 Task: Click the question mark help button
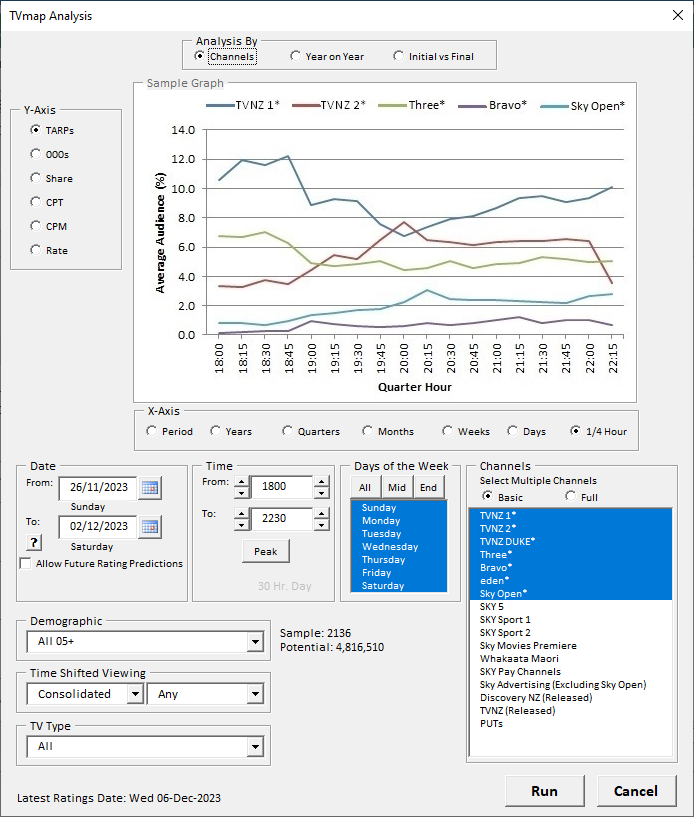(x=34, y=542)
